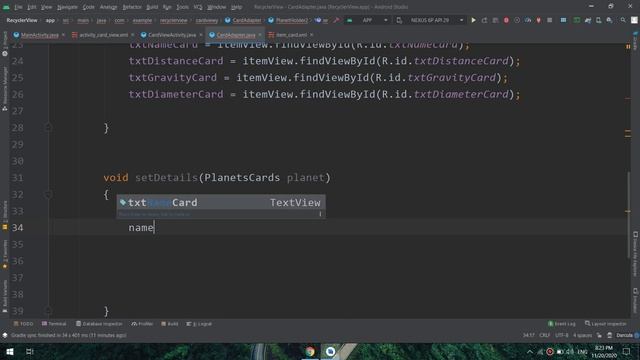Click the warning marker at top of error stripe
Image resolution: width=640 pixels, height=360 pixels.
(628, 47)
